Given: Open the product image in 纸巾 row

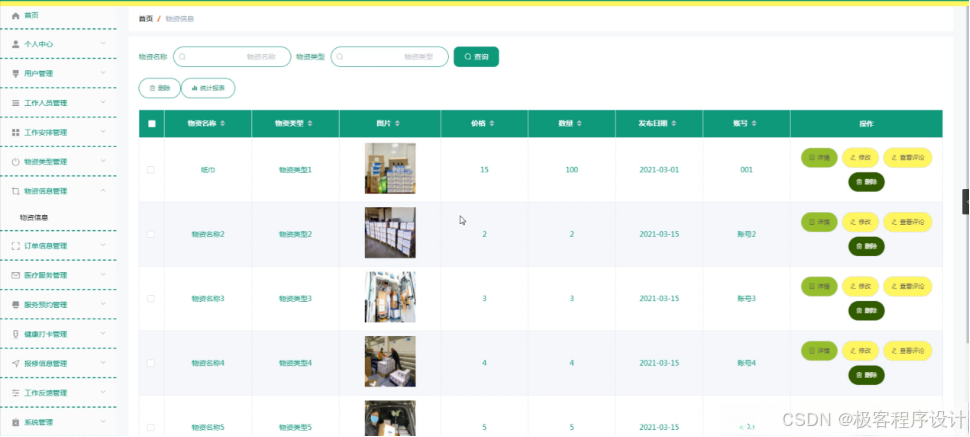Looking at the screenshot, I should (390, 168).
